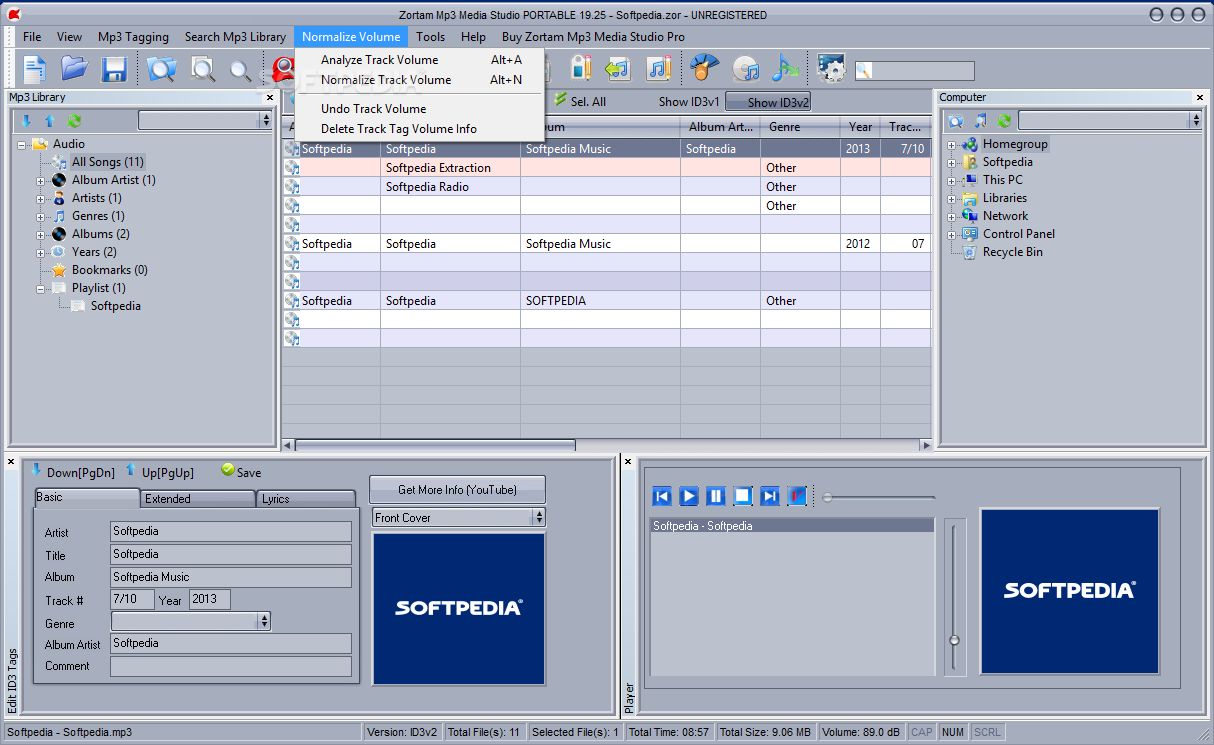Click Up[PgUp] button

coord(160,472)
